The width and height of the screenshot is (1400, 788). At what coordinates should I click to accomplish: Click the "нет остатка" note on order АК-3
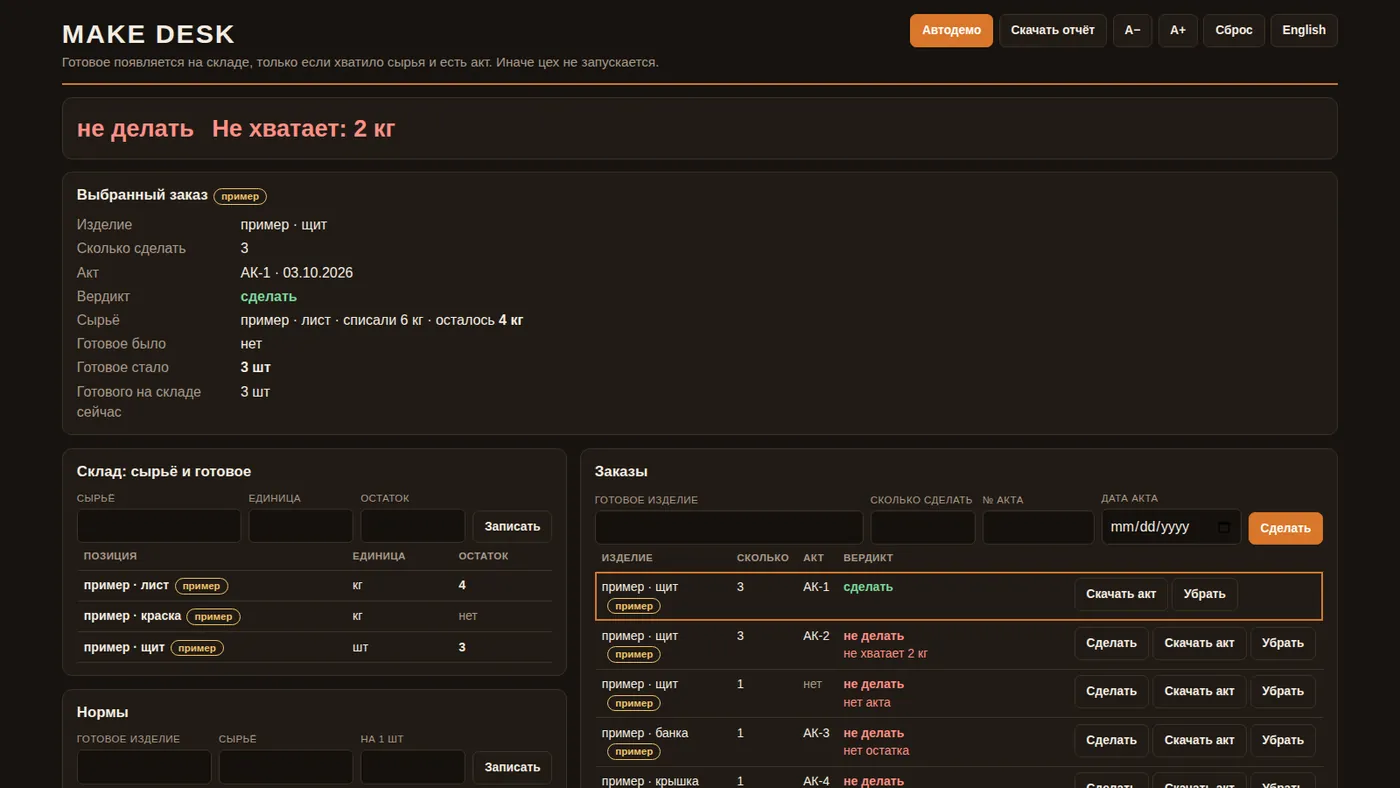876,751
